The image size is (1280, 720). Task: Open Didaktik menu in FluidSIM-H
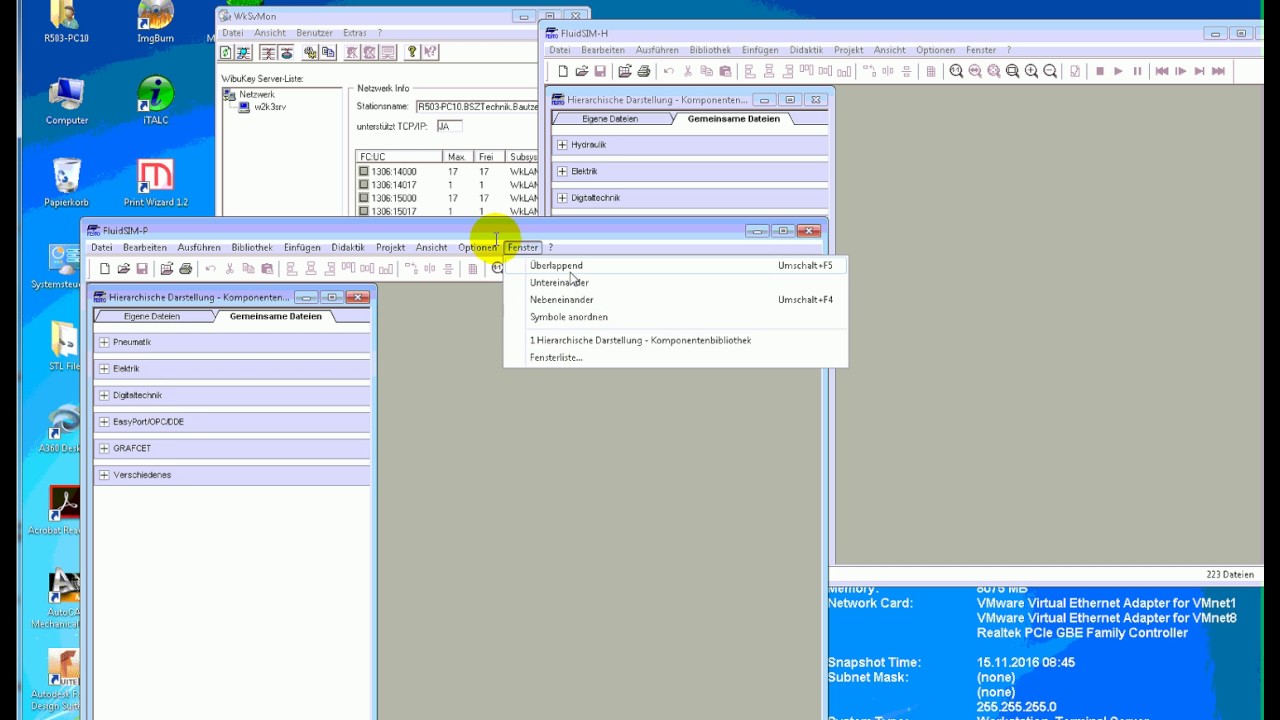coord(806,50)
